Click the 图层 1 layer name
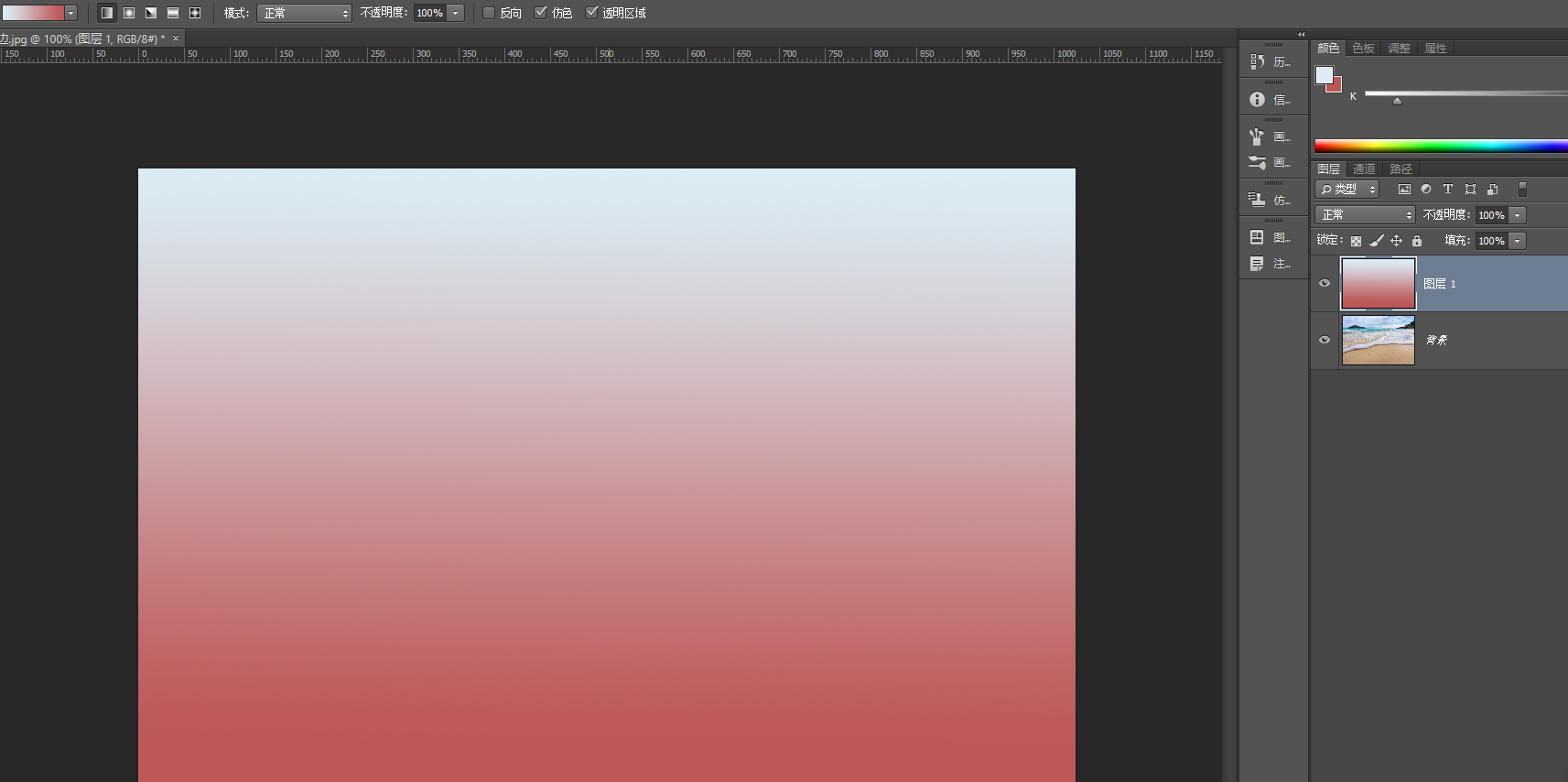Image resolution: width=1568 pixels, height=782 pixels. click(x=1440, y=284)
